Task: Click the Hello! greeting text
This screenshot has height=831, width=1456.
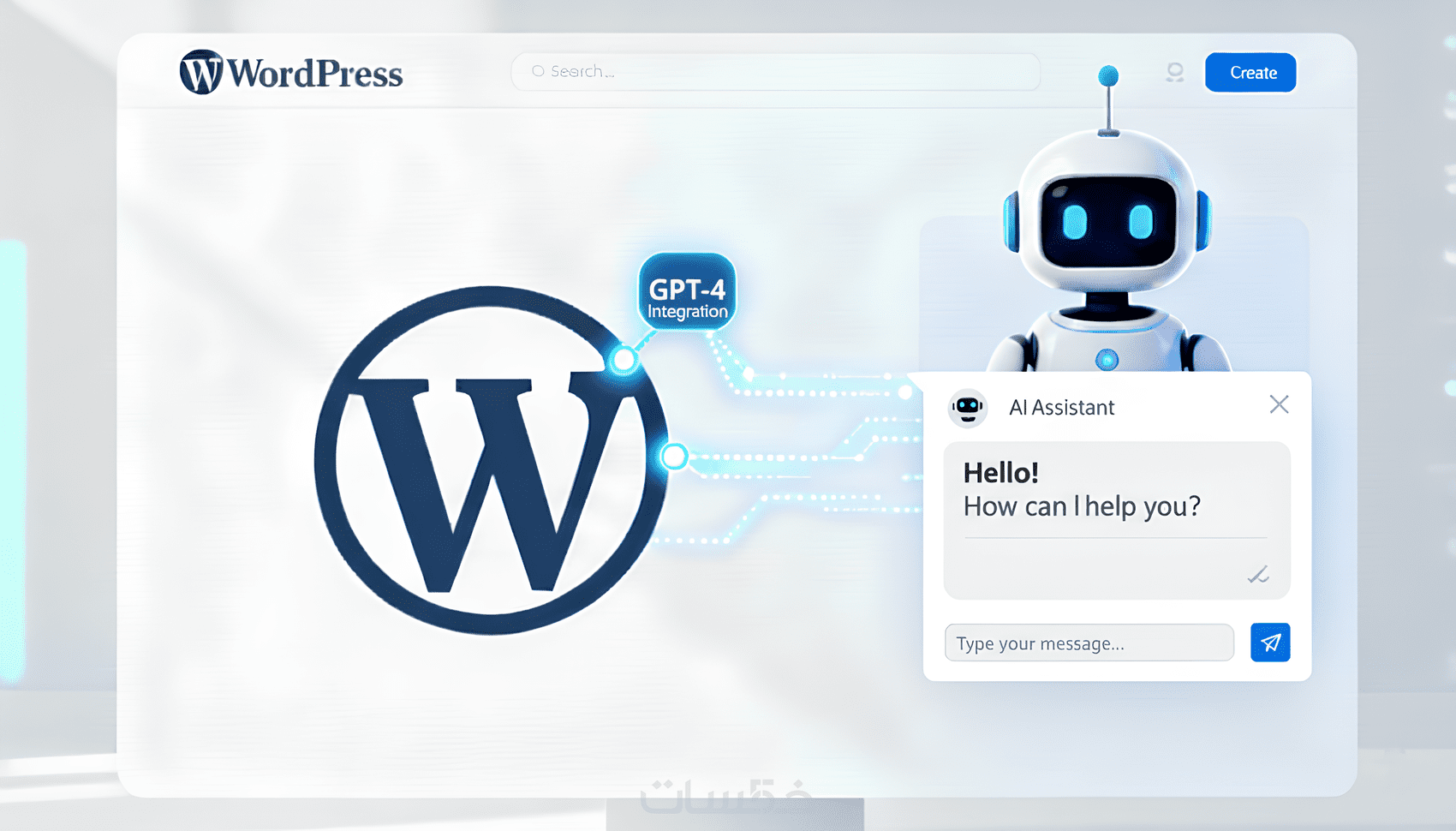Action: tap(1000, 473)
